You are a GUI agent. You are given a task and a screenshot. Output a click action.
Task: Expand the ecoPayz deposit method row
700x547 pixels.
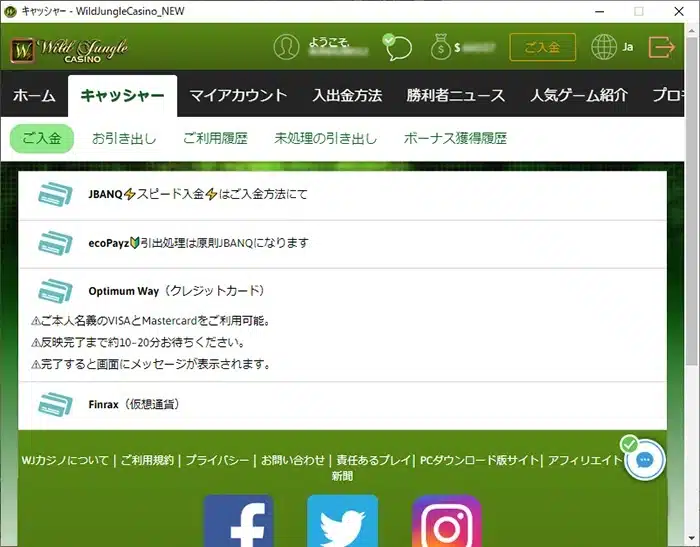[x=342, y=244]
